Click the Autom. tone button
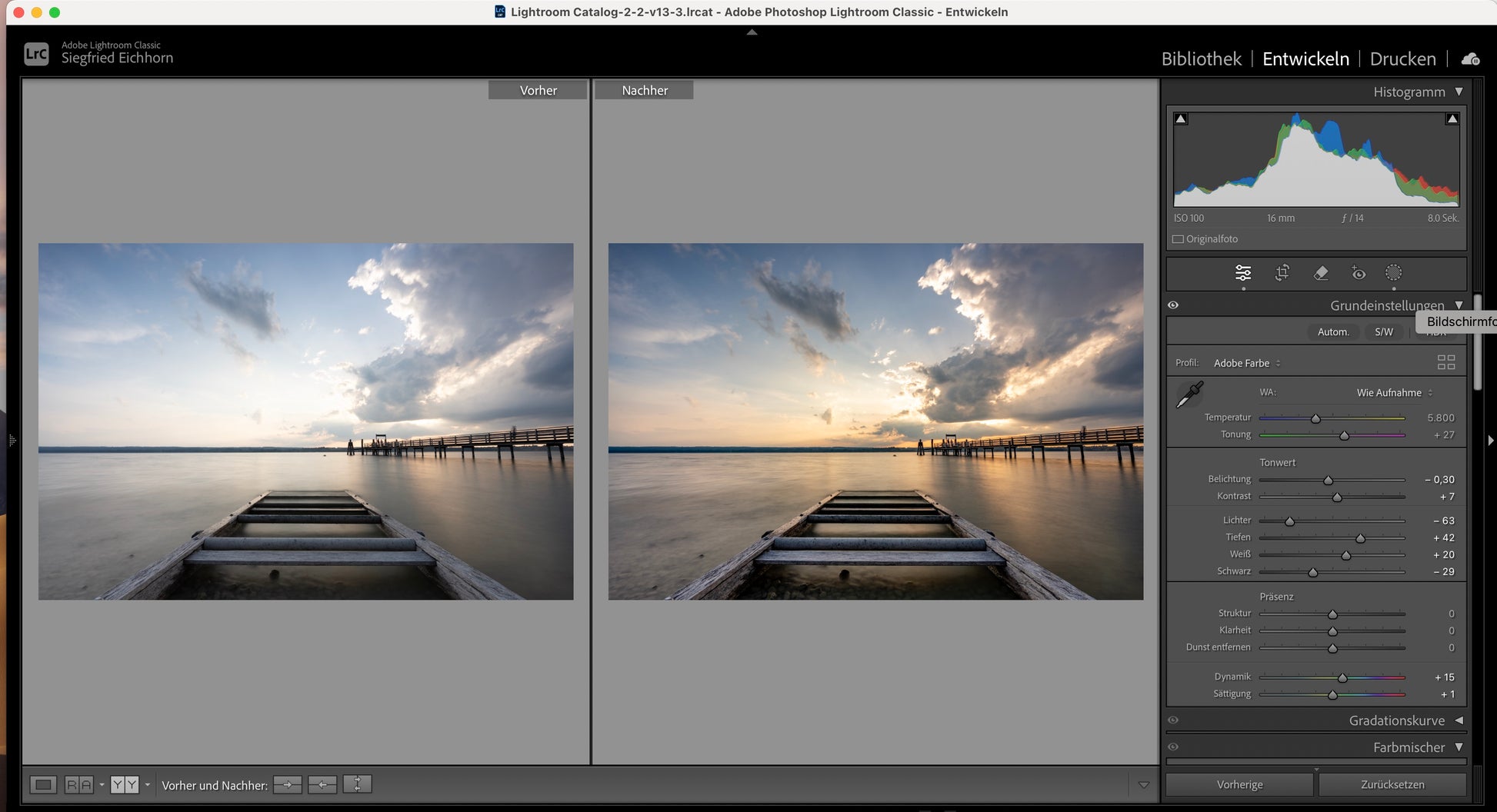The image size is (1497, 812). (x=1332, y=332)
